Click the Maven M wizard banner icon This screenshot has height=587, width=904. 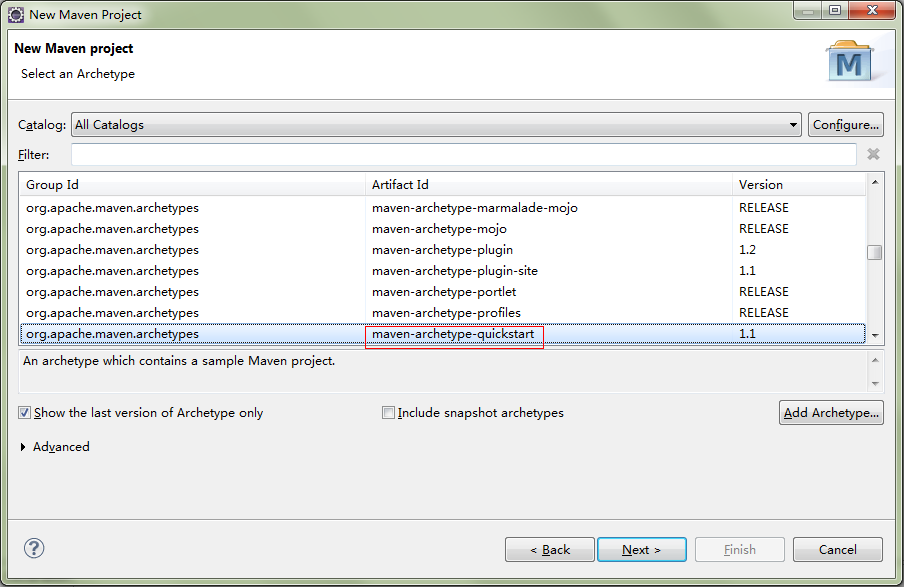(849, 62)
